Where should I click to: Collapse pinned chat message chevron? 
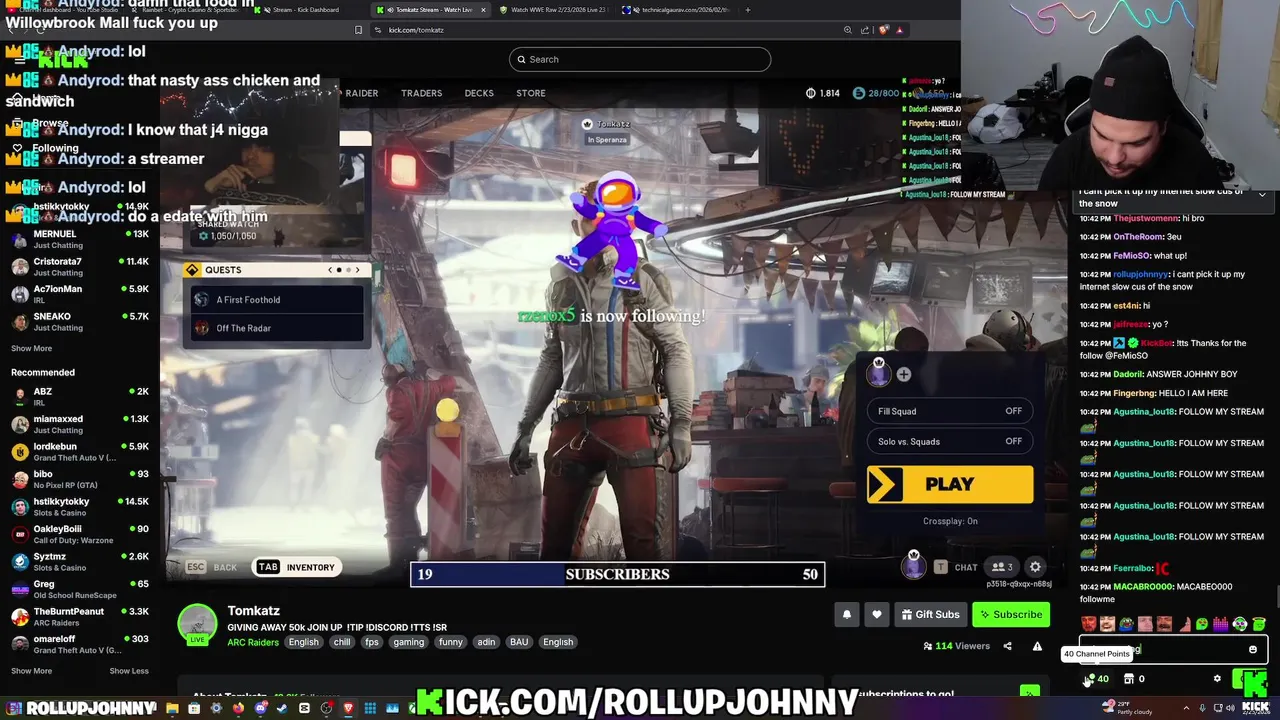click(1262, 196)
